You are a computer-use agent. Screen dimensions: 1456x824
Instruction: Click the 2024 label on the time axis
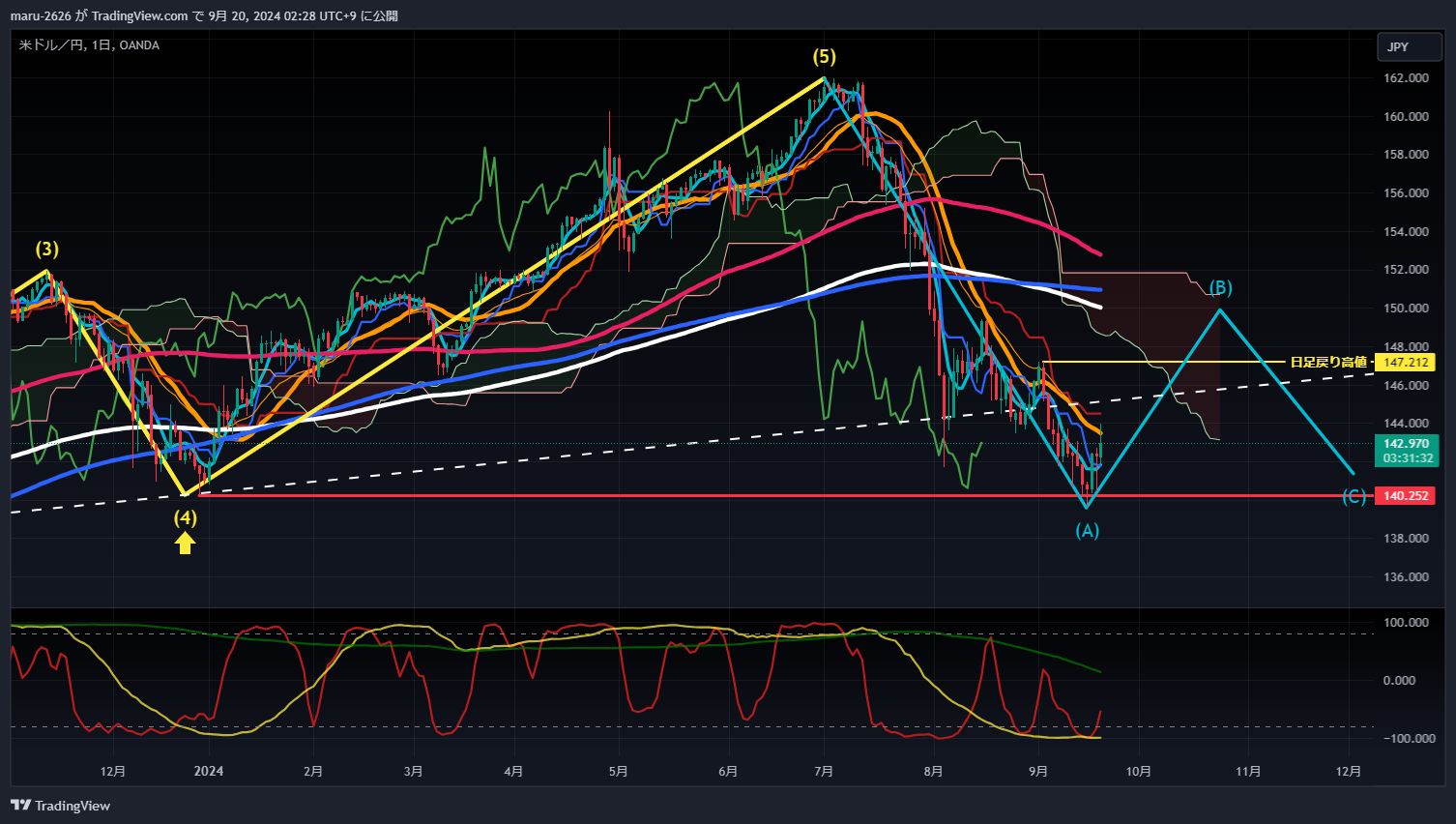pos(209,771)
